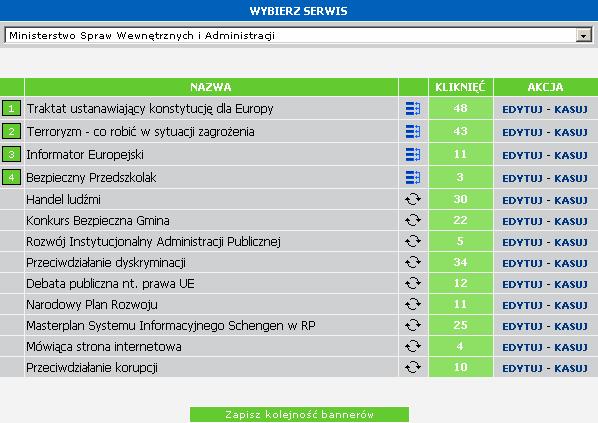
Task: Delete Rozwój Instytucjonalny Administracji Publicznej banner
Action: [571, 242]
